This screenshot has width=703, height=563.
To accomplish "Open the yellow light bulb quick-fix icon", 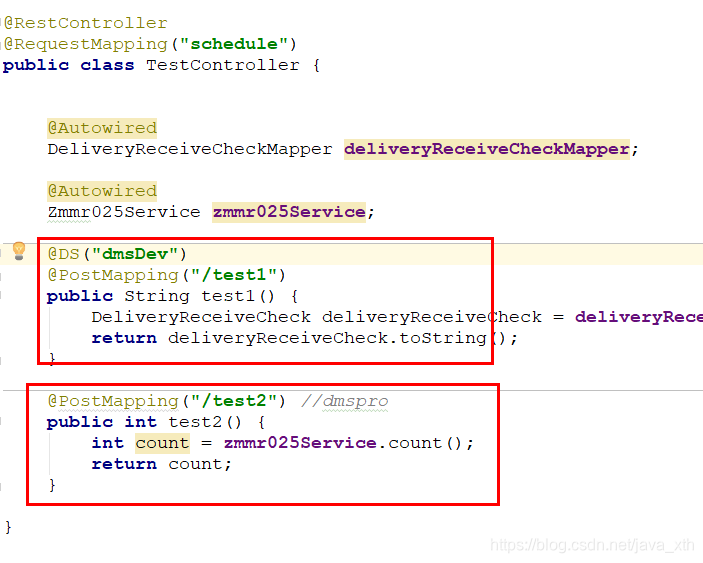I will [19, 251].
